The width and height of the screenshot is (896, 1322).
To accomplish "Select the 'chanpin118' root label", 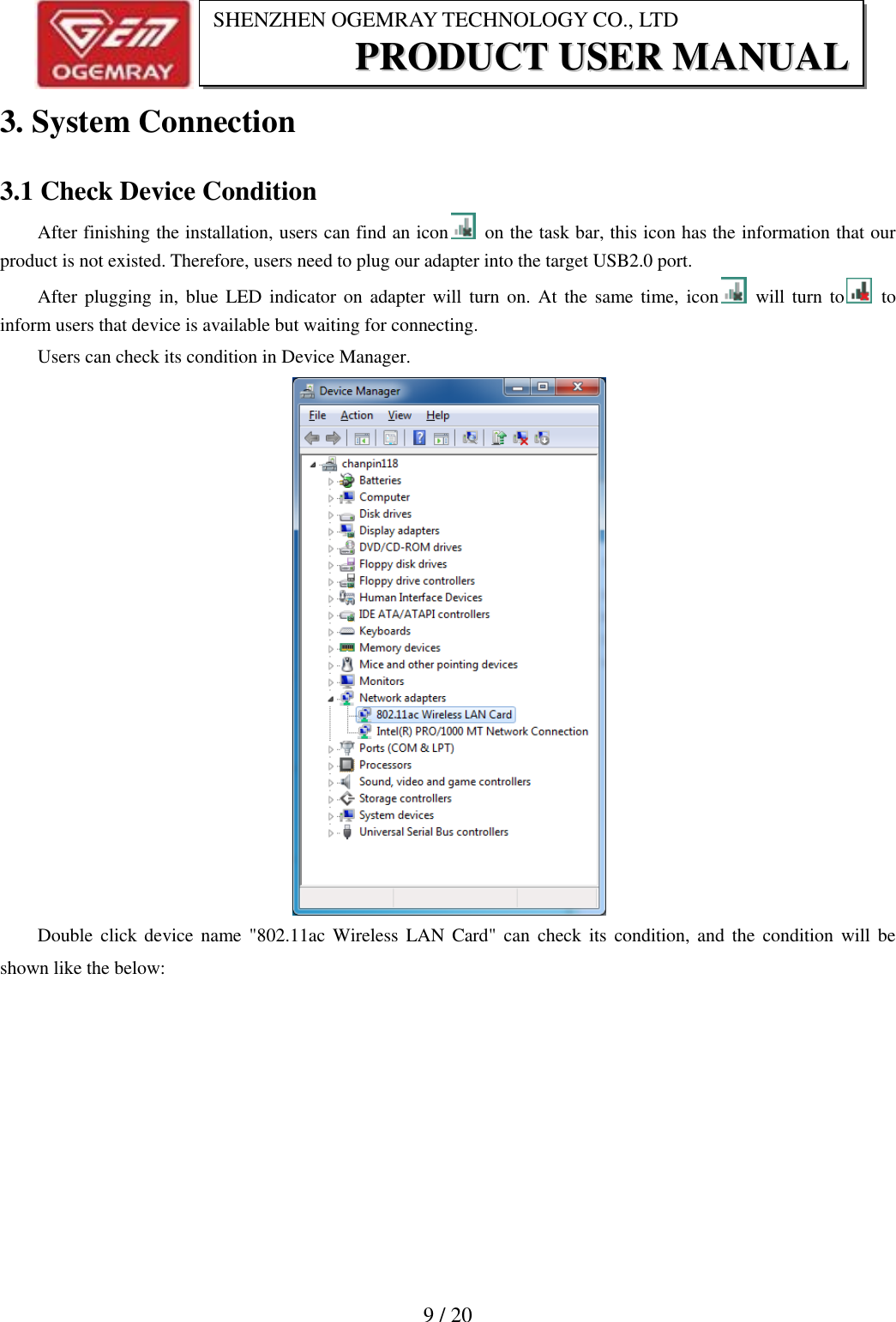I will click(370, 464).
